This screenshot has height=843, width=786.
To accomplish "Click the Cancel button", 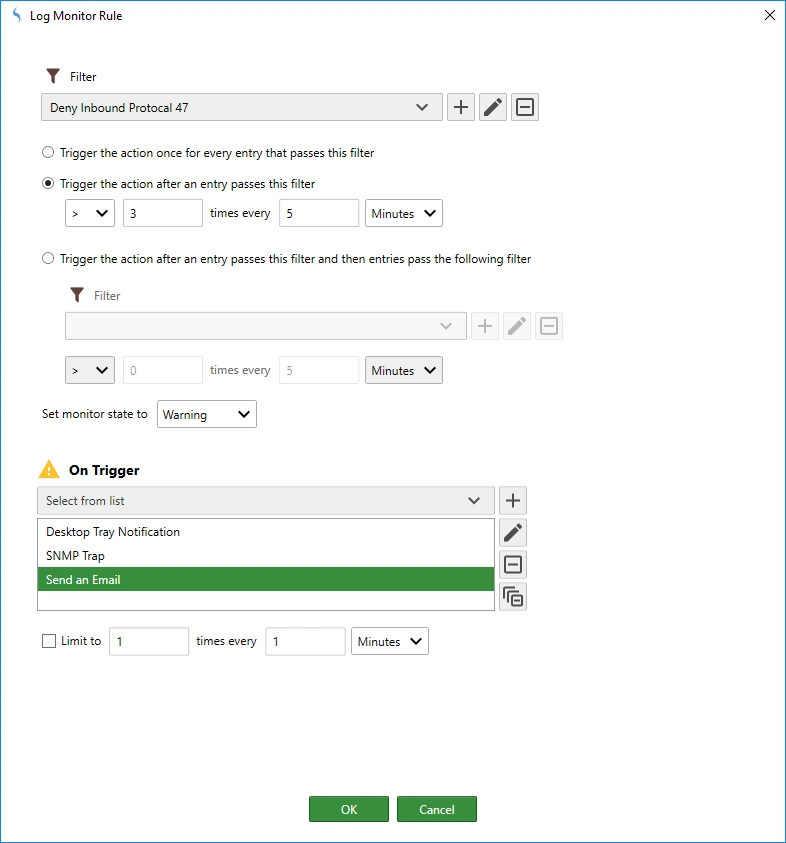I will tap(436, 810).
